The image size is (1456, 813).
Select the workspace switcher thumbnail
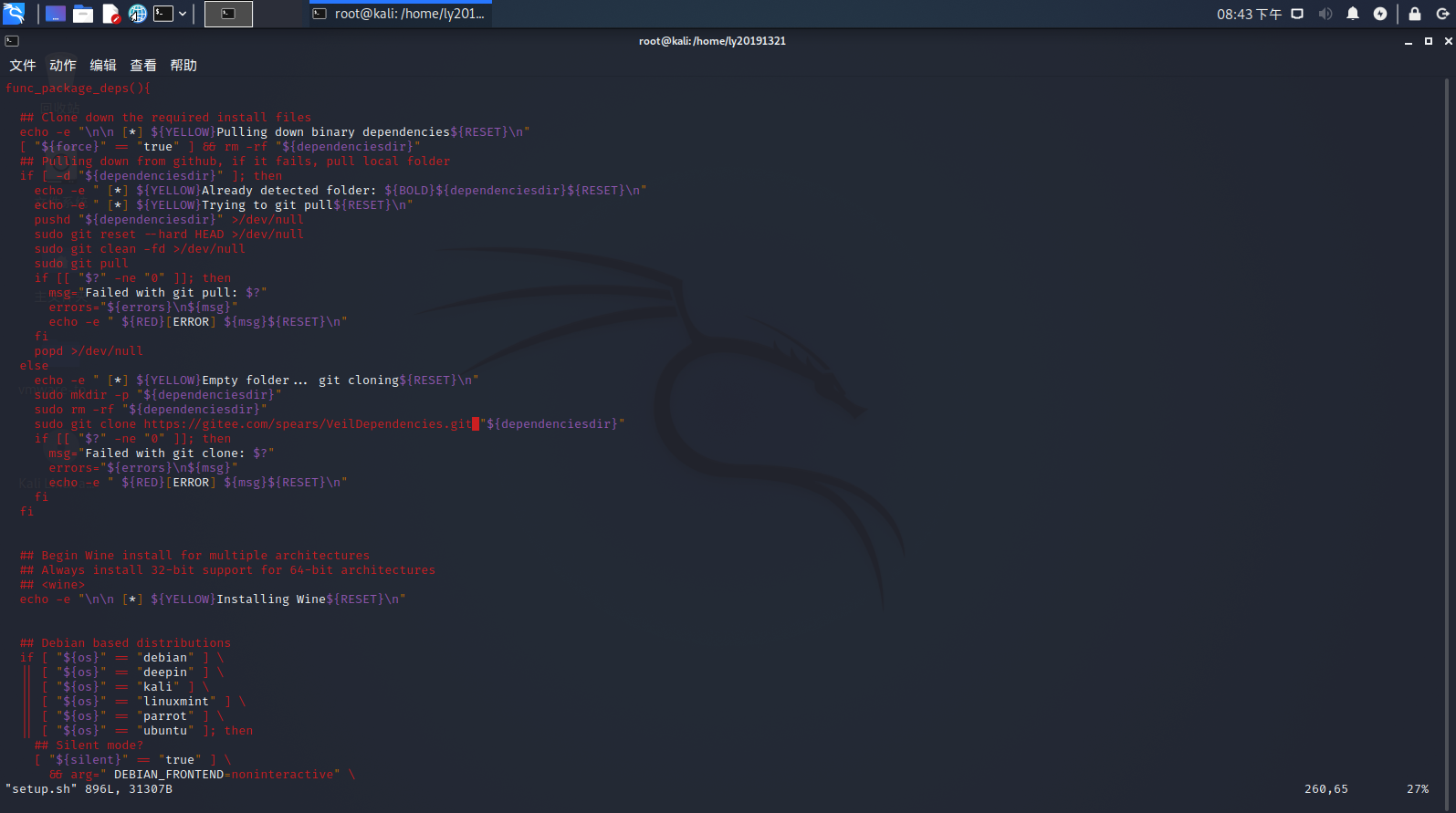(228, 14)
